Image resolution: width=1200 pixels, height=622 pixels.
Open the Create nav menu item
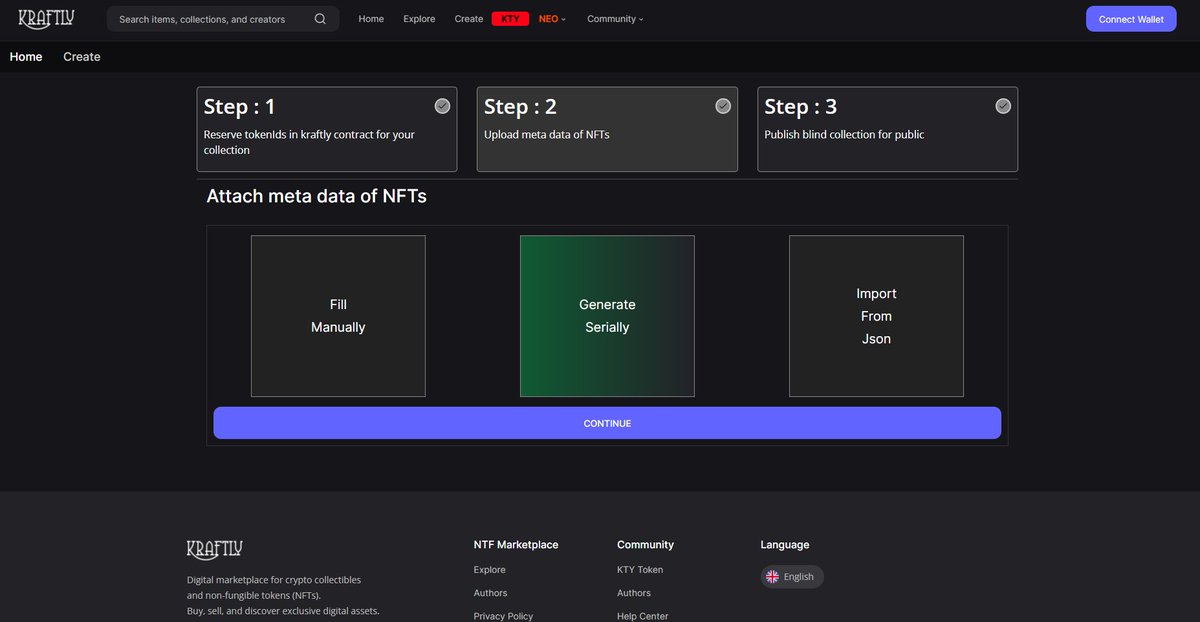pyautogui.click(x=469, y=19)
